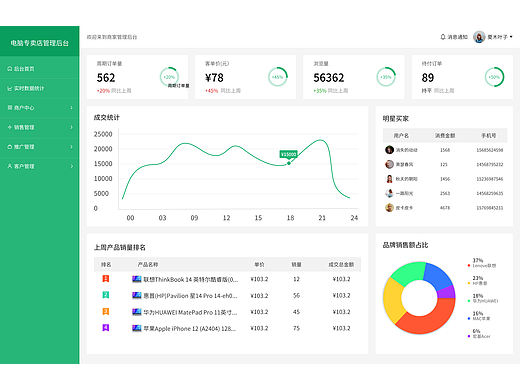Click the 16% MAC legend entry
Image resolution: width=520 pixels, height=390 pixels.
point(479,316)
